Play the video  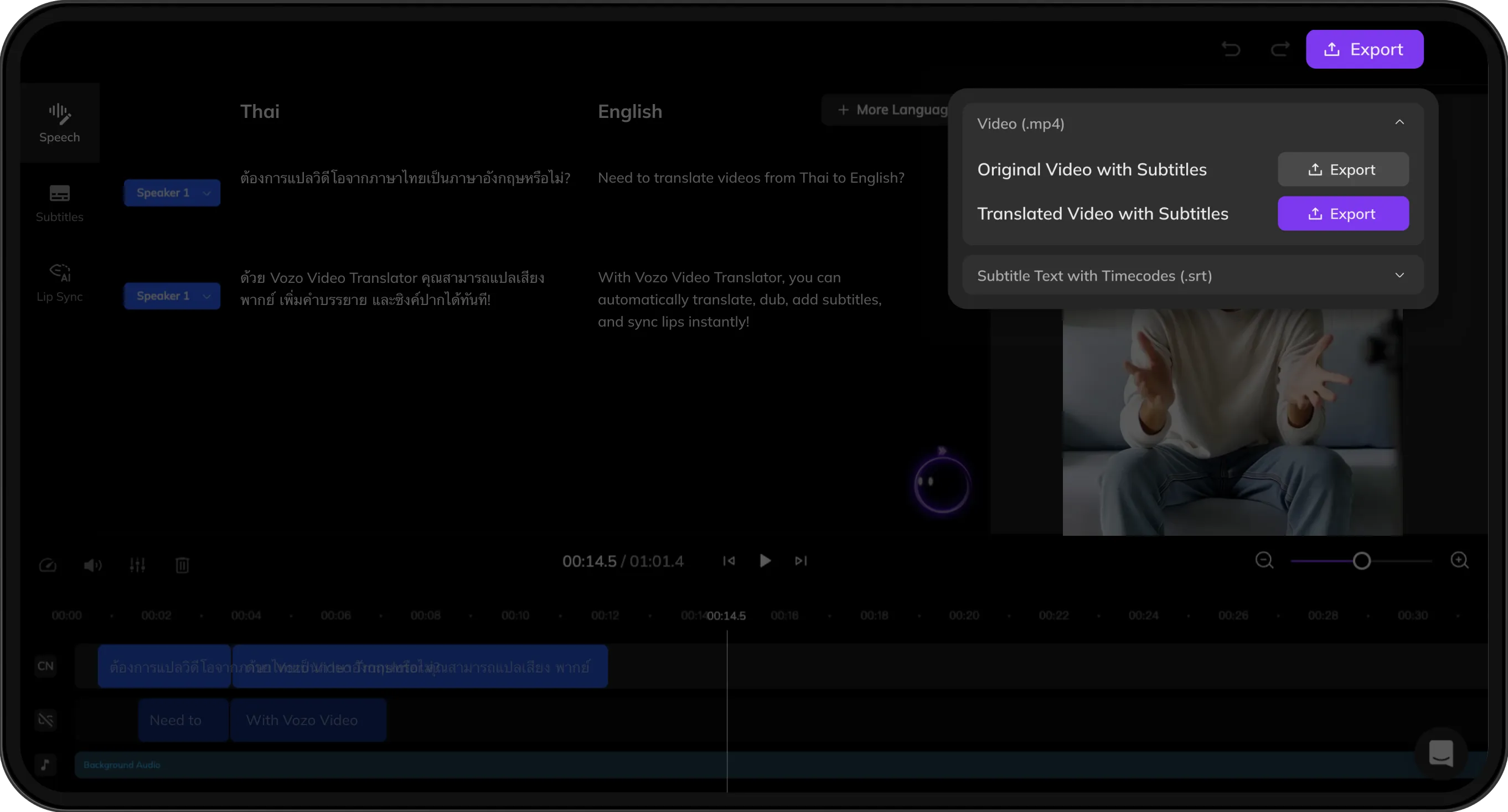pyautogui.click(x=765, y=561)
